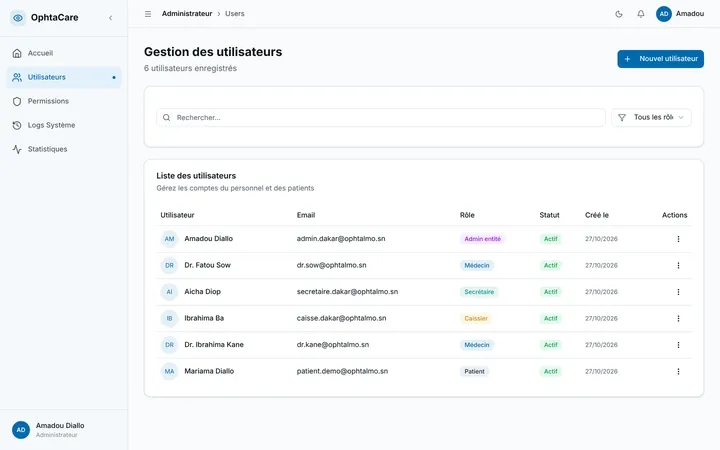Click Dr. Ibrahima Kane name
Image resolution: width=720 pixels, height=450 pixels.
(214, 345)
